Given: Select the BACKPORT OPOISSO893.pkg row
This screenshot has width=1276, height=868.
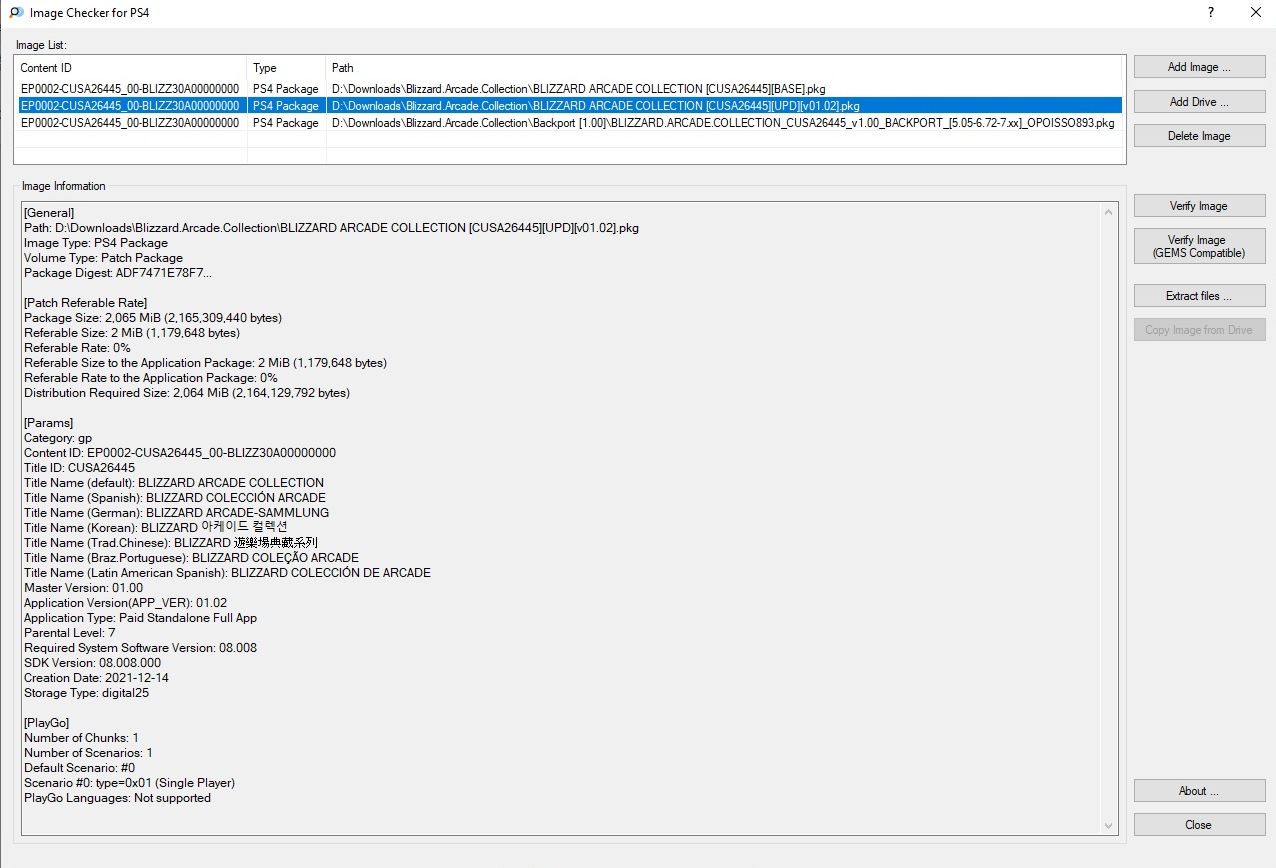Looking at the screenshot, I should coord(568,123).
